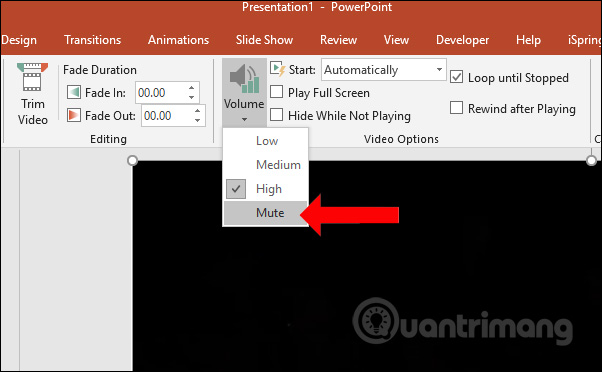The image size is (602, 372).
Task: Increase Fade In duration with up arrow
Action: pos(192,88)
